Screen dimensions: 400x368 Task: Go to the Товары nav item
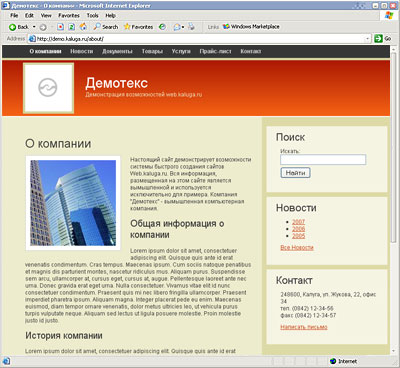point(152,51)
